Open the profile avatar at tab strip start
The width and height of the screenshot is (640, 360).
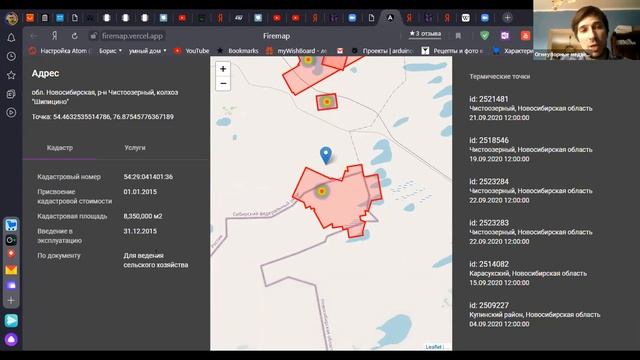click(x=11, y=18)
